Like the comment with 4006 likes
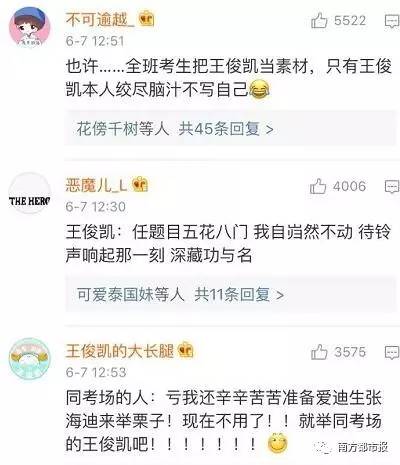The image size is (400, 465). click(318, 186)
